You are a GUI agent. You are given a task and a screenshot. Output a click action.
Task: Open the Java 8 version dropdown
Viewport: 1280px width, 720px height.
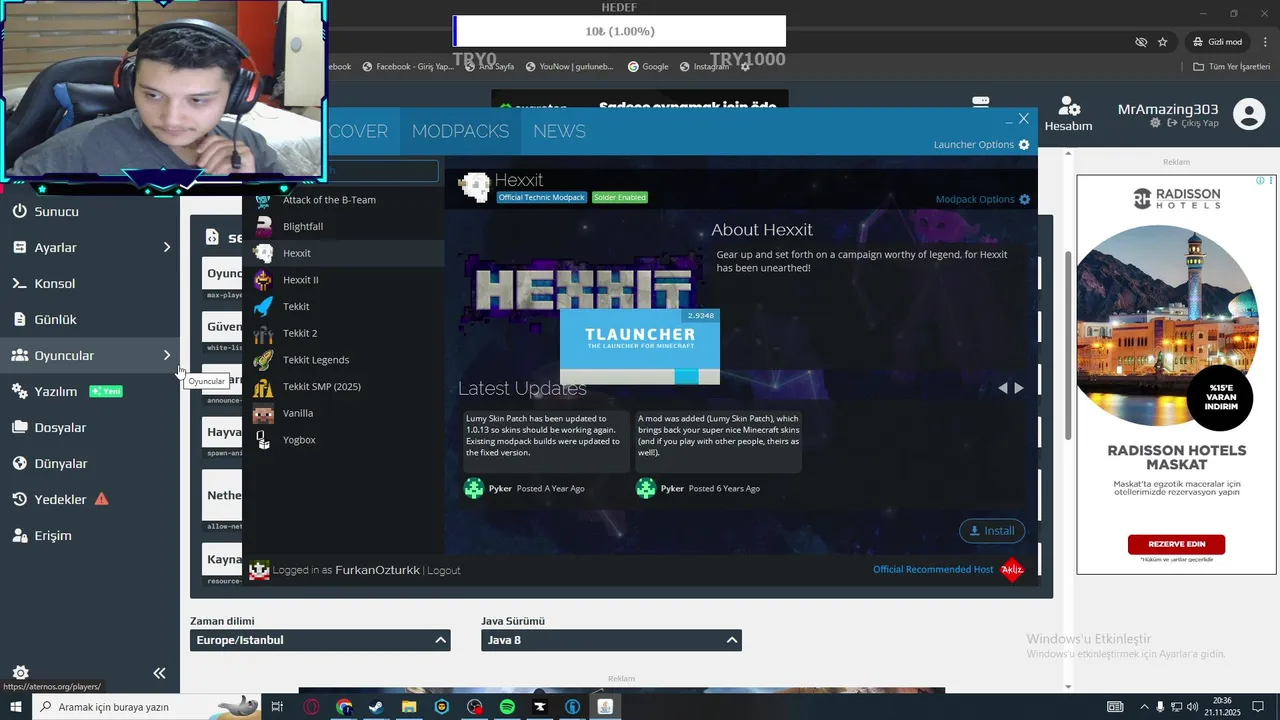coord(611,640)
